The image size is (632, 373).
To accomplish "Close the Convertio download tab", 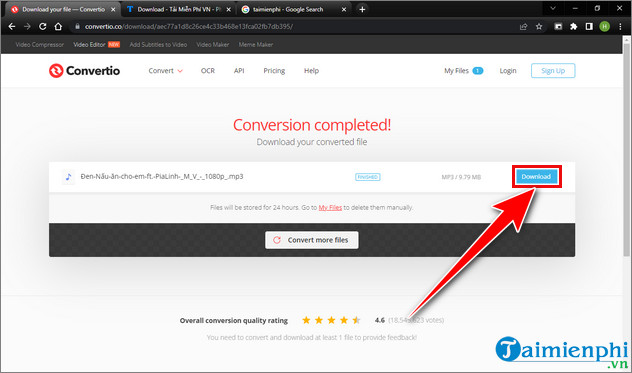I will [x=113, y=9].
